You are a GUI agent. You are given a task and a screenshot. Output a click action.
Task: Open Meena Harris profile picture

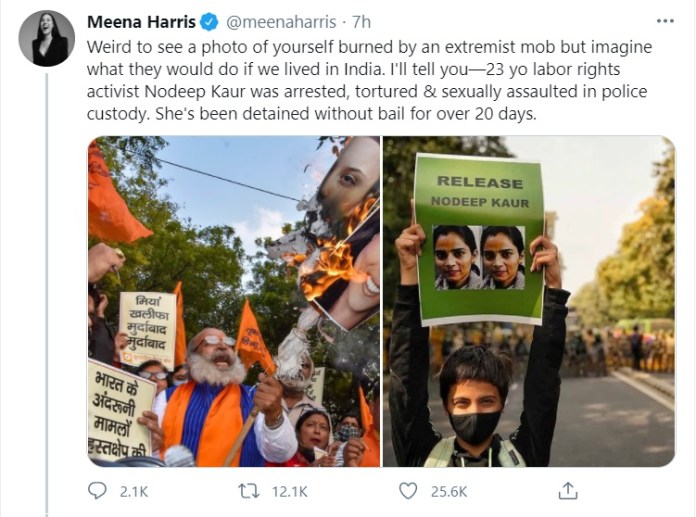47,39
